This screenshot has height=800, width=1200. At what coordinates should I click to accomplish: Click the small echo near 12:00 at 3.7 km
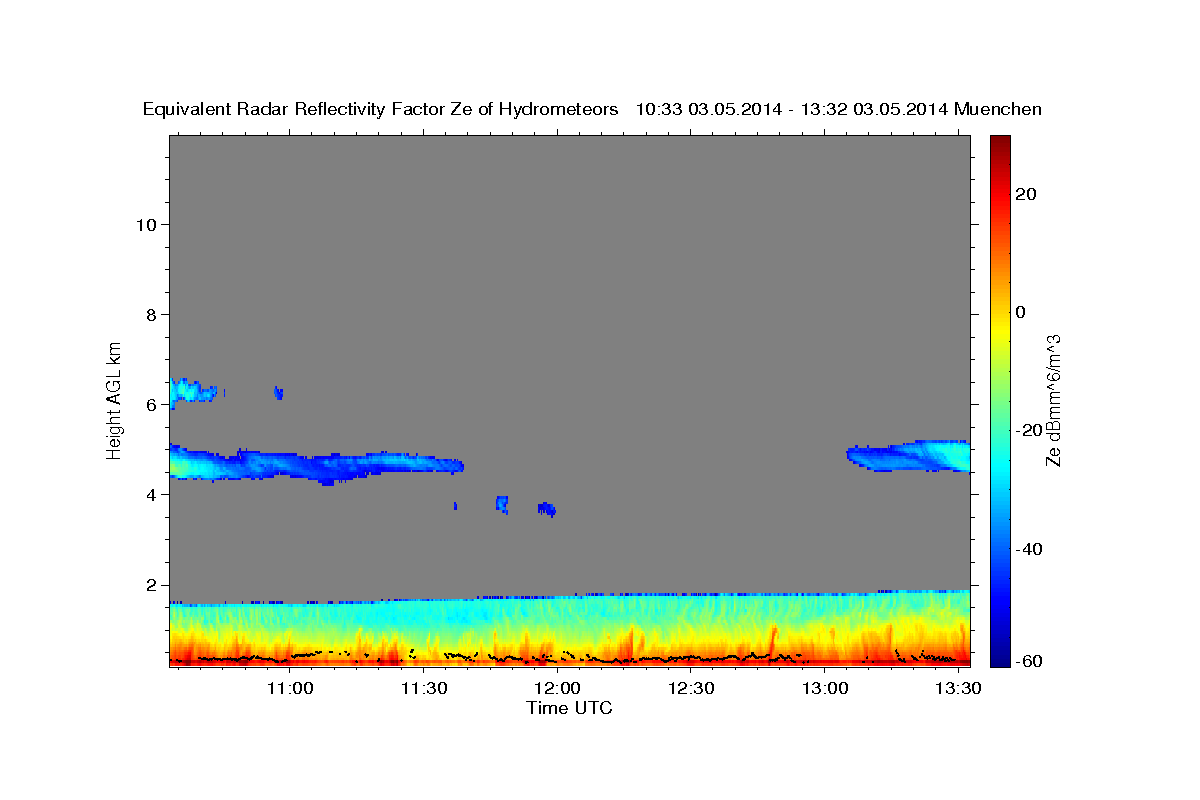click(547, 509)
